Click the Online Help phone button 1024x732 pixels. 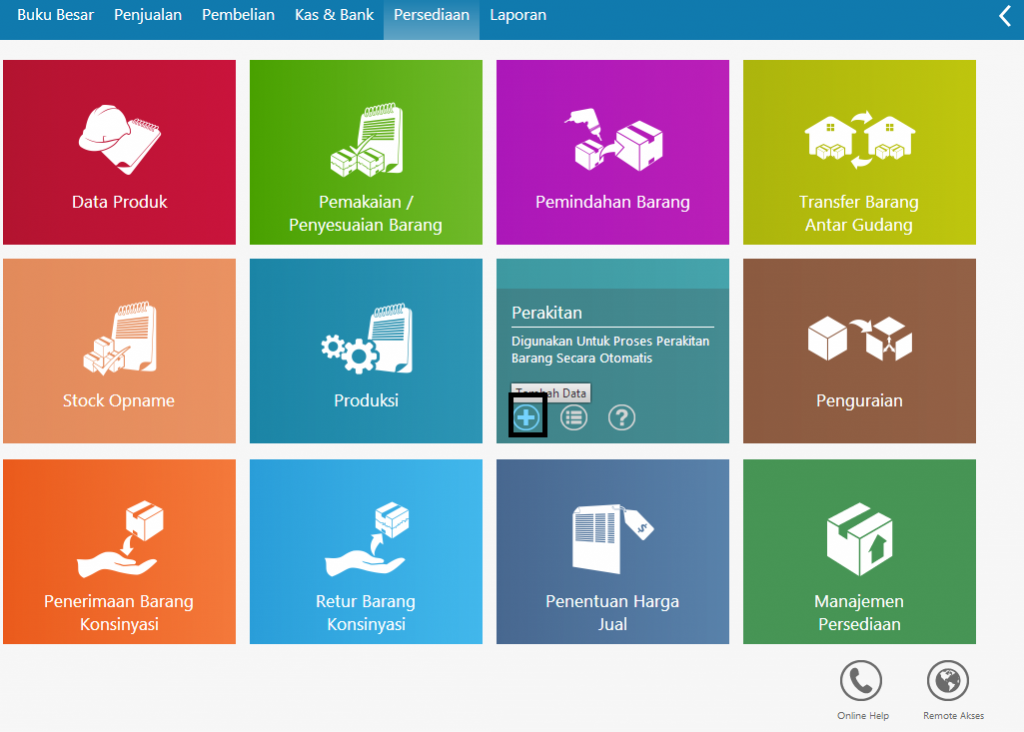(x=861, y=682)
